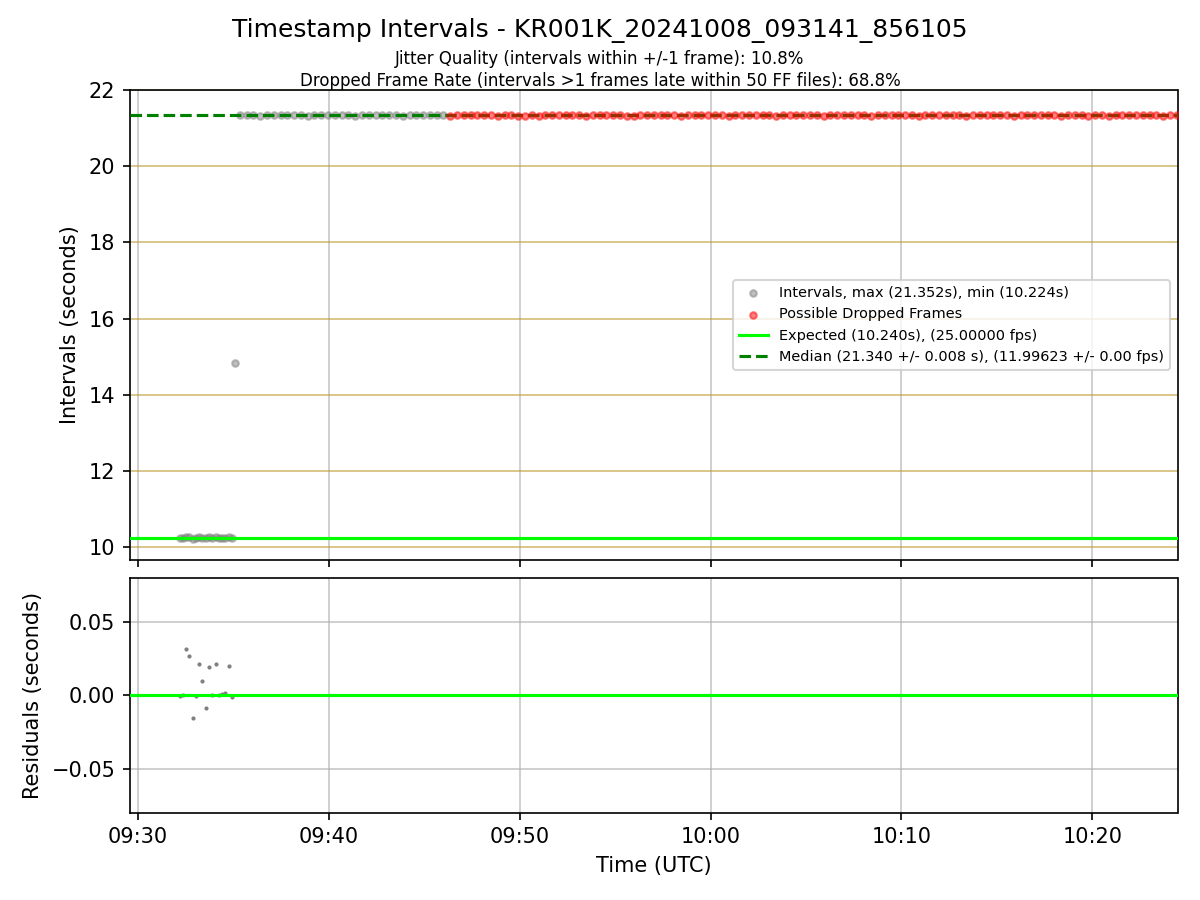Click the 'Intervals (seconds)' y-axis label
This screenshot has width=1200, height=900.
[x=69, y=325]
